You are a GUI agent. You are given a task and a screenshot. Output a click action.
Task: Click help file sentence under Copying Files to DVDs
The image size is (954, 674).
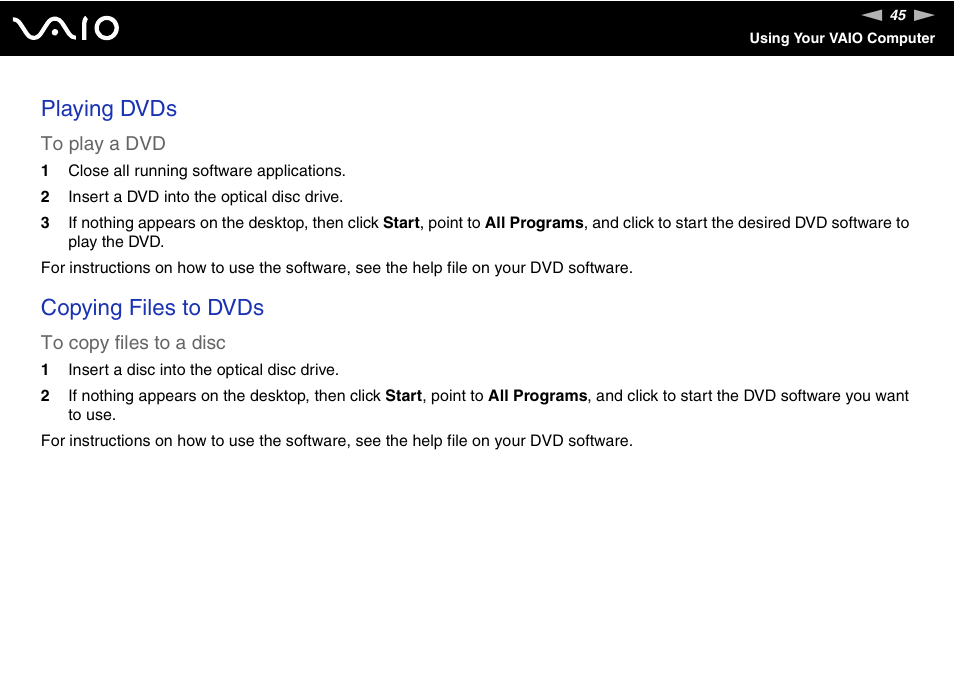point(336,441)
